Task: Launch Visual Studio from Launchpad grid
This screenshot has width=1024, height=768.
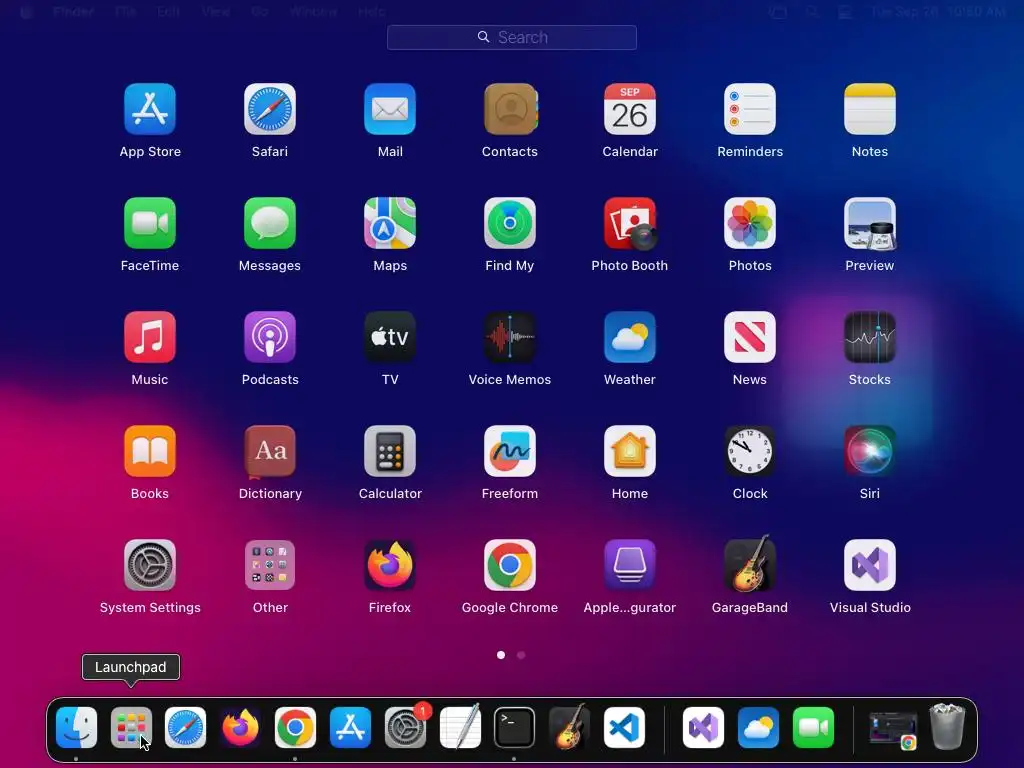Action: (870, 565)
